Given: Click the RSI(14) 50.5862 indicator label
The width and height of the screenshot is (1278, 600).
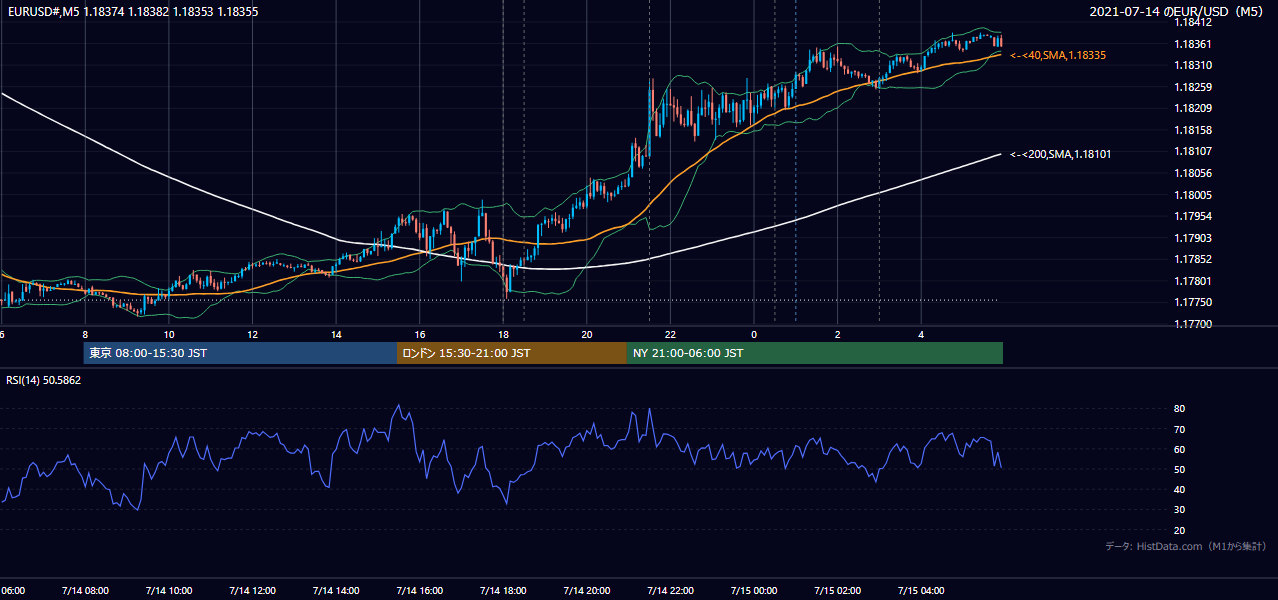Looking at the screenshot, I should (44, 380).
